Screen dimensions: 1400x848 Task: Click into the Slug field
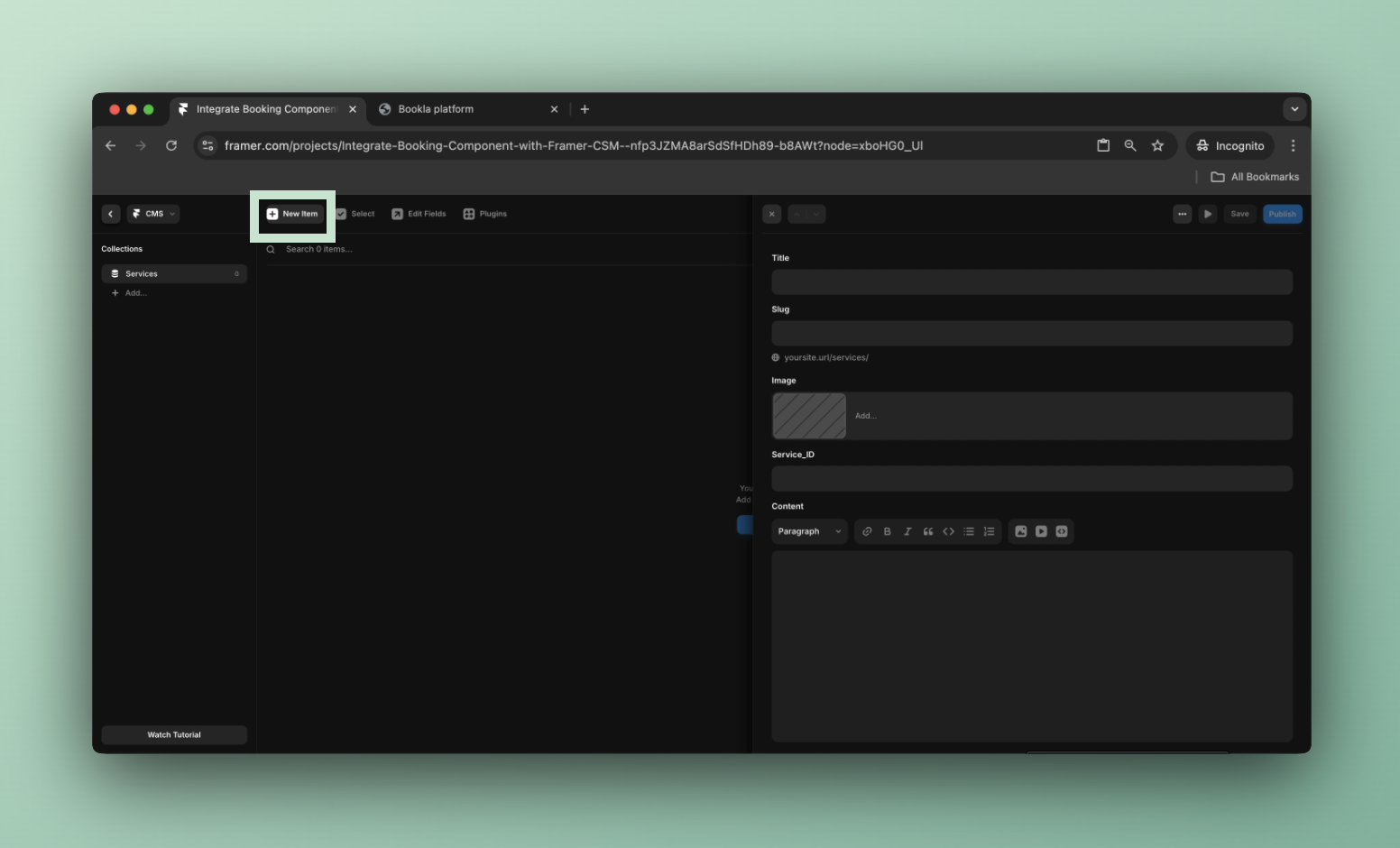(1032, 334)
